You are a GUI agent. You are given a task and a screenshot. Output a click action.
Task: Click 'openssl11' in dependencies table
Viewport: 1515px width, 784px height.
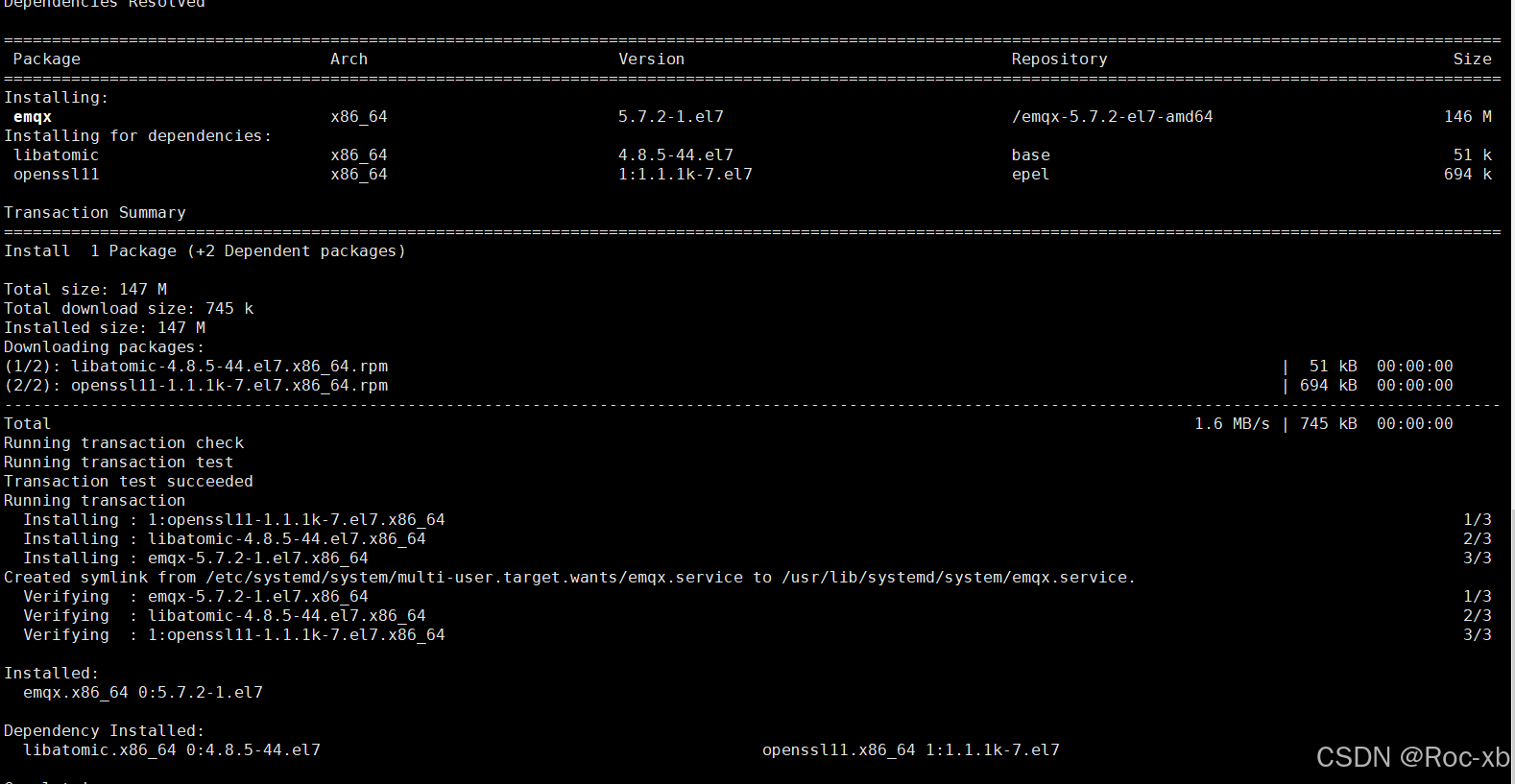pos(57,175)
